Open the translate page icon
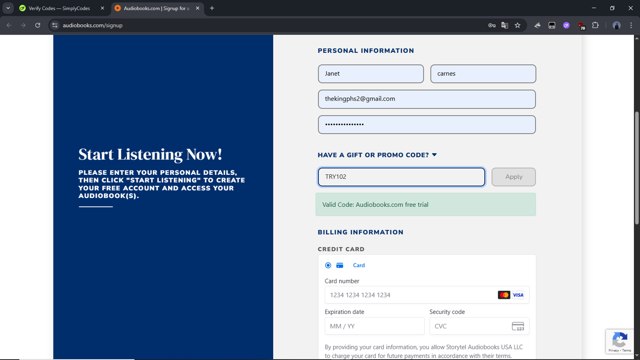 504,25
